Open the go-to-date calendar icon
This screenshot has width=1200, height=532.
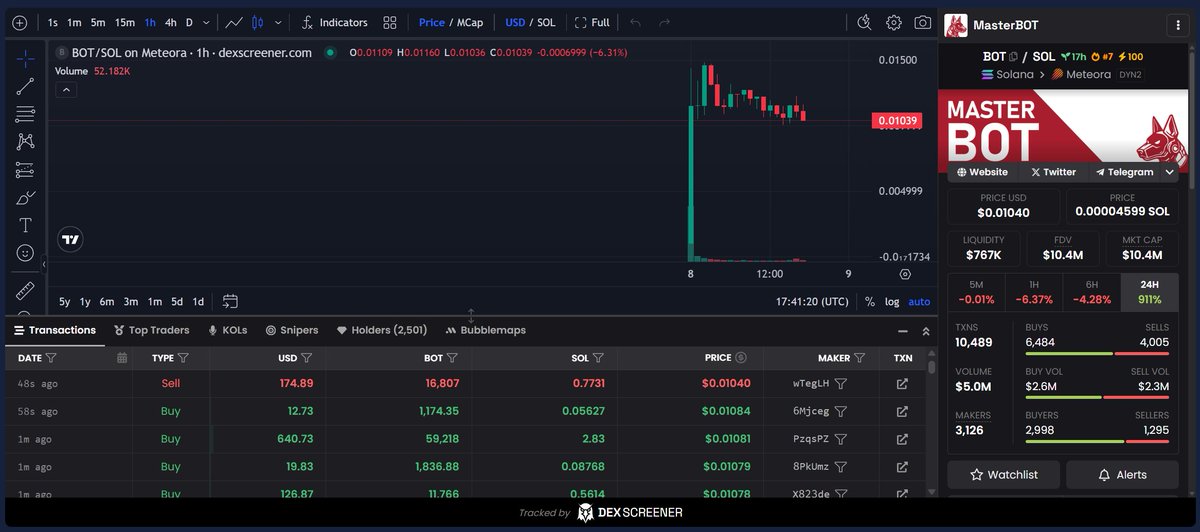[x=230, y=301]
